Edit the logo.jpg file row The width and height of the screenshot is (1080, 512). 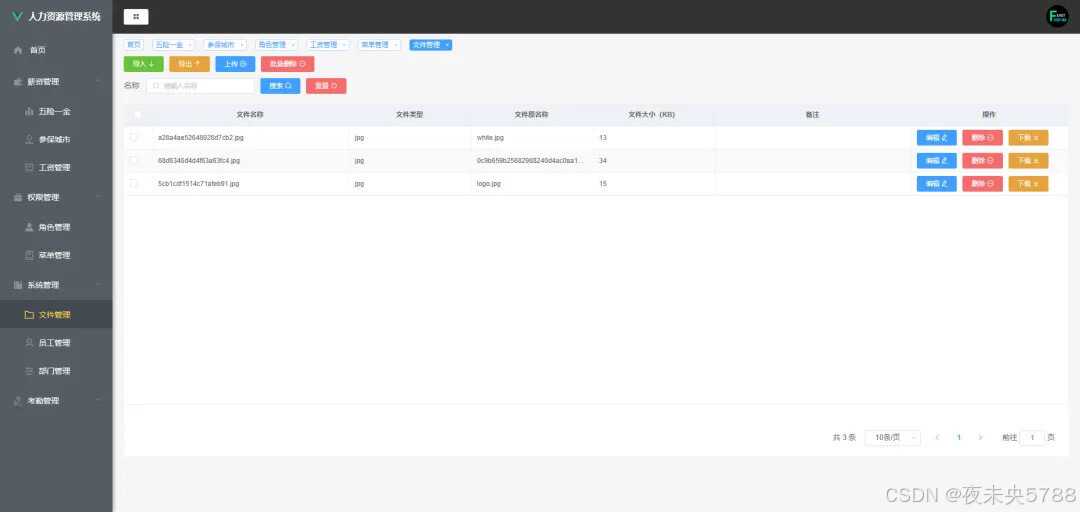tap(937, 184)
